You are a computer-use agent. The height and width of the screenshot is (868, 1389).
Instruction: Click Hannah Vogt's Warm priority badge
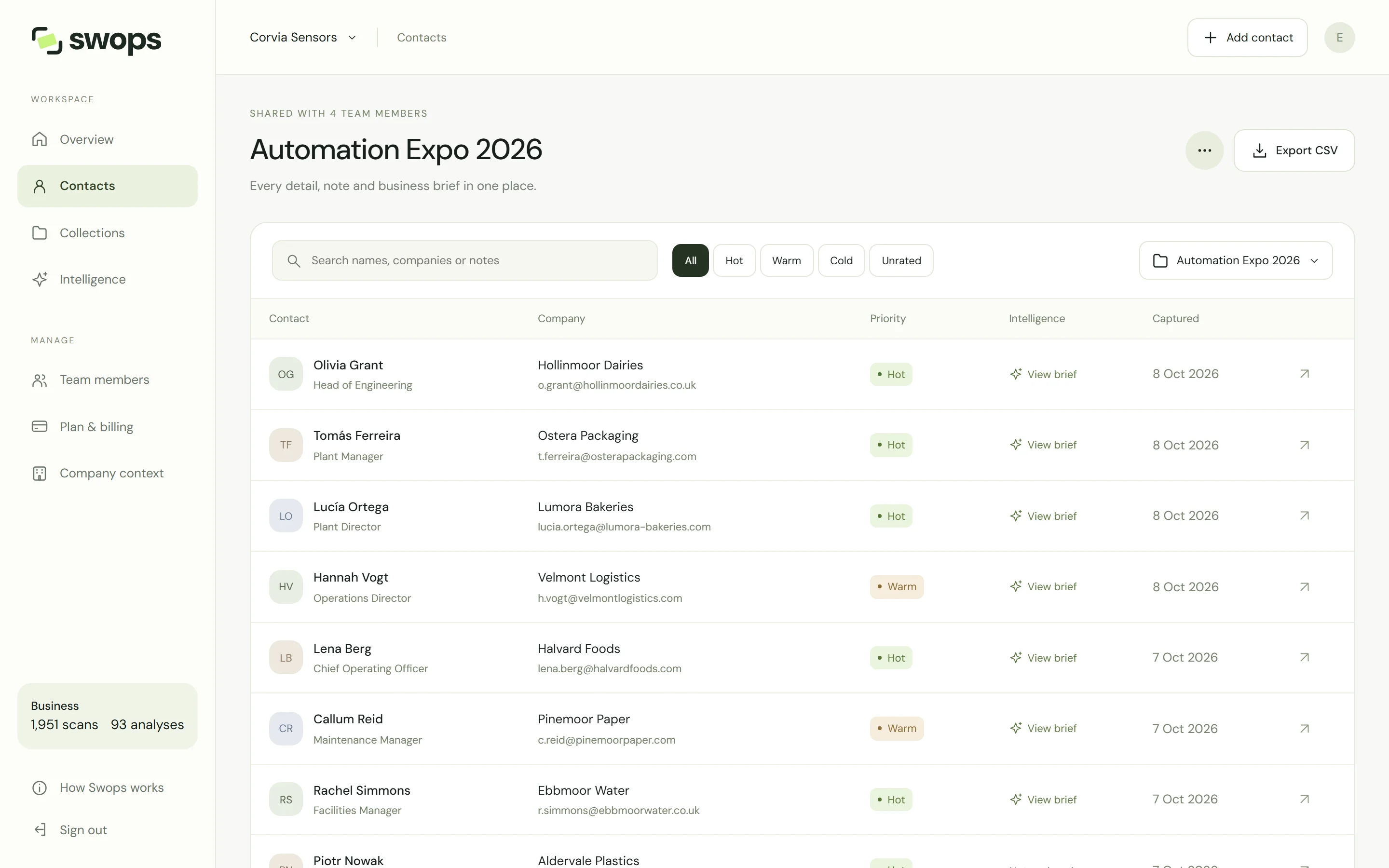tap(897, 587)
